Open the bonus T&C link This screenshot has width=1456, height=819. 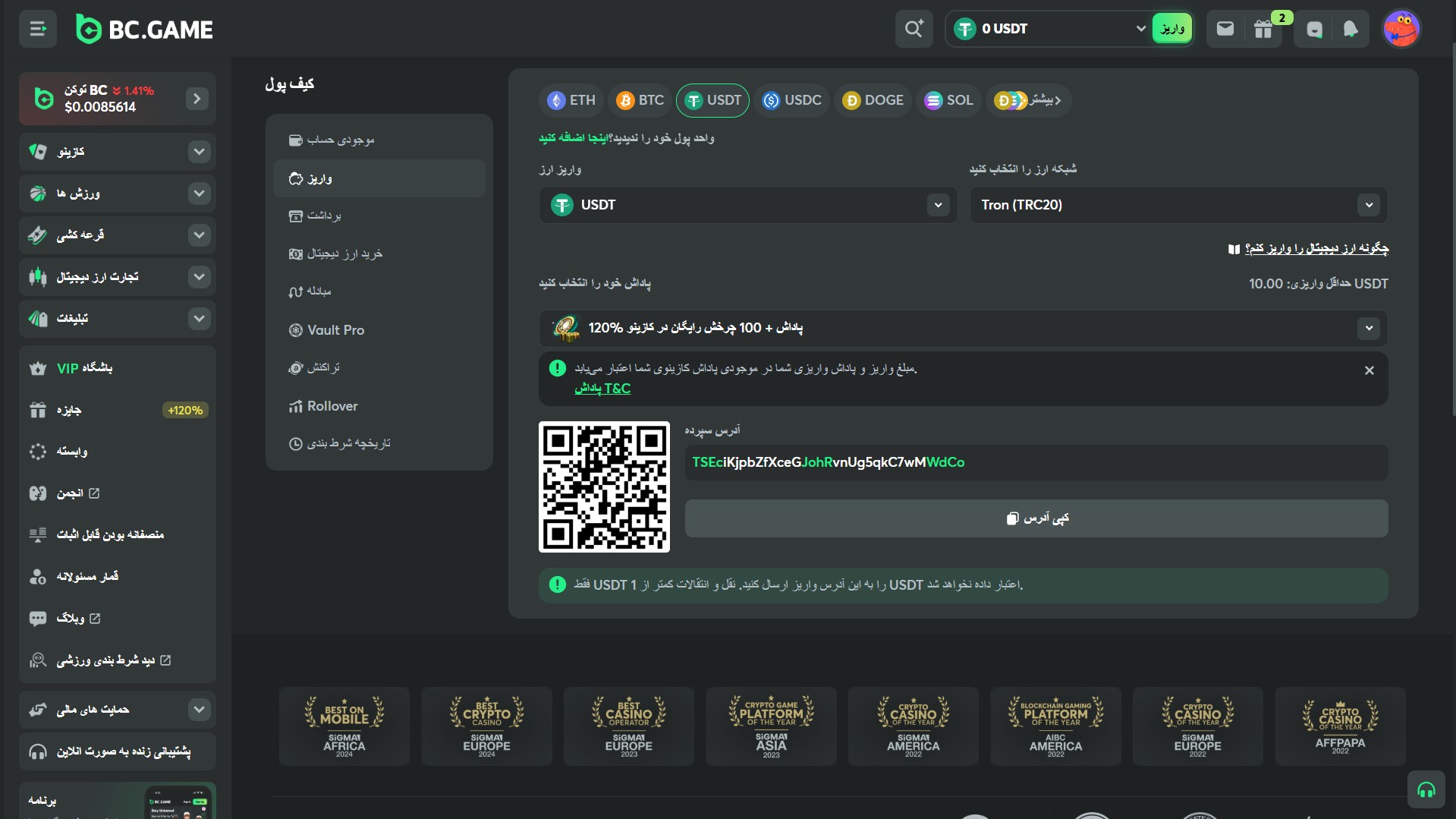602,389
